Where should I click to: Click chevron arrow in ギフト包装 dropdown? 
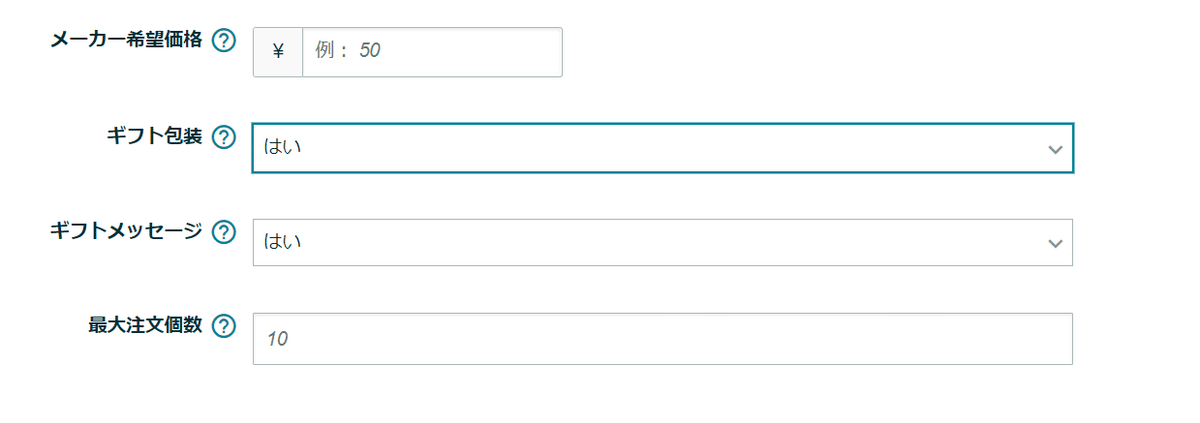(1054, 149)
